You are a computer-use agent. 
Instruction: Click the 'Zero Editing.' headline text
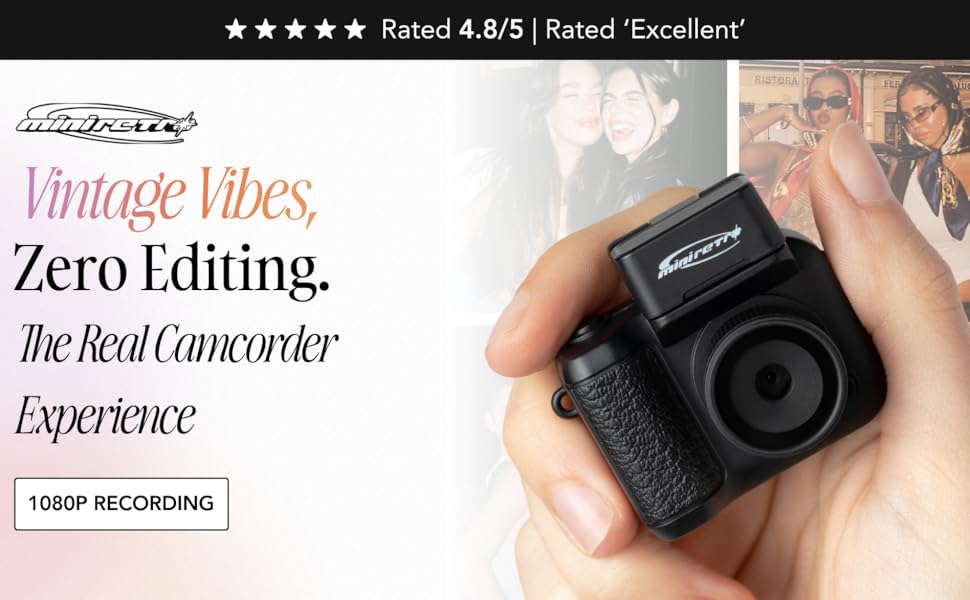(171, 270)
